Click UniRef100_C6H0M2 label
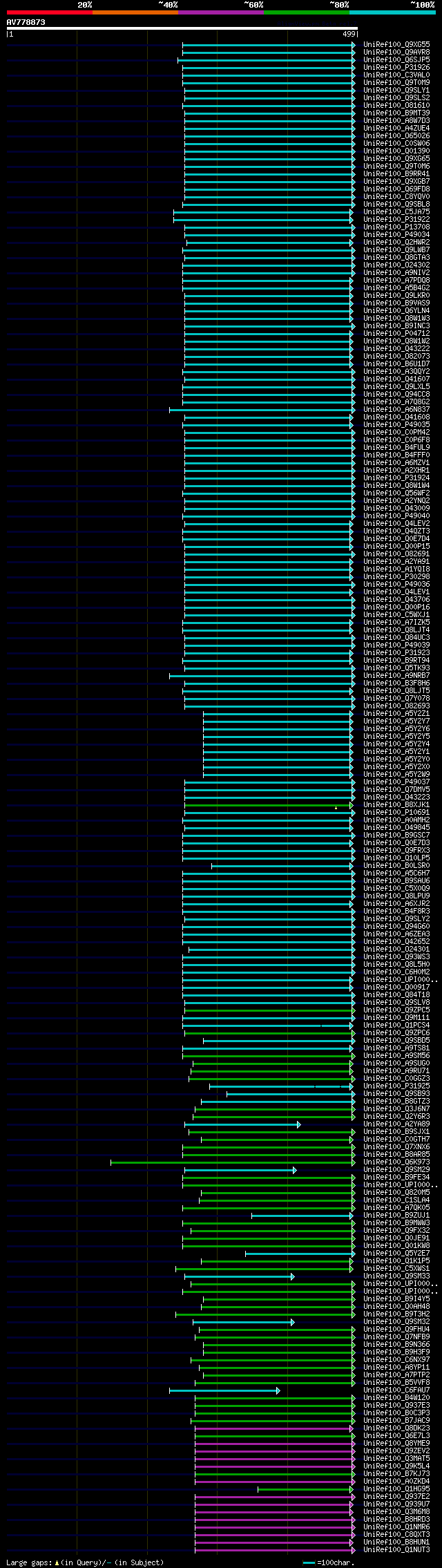The width and height of the screenshot is (442, 1568). [396, 972]
